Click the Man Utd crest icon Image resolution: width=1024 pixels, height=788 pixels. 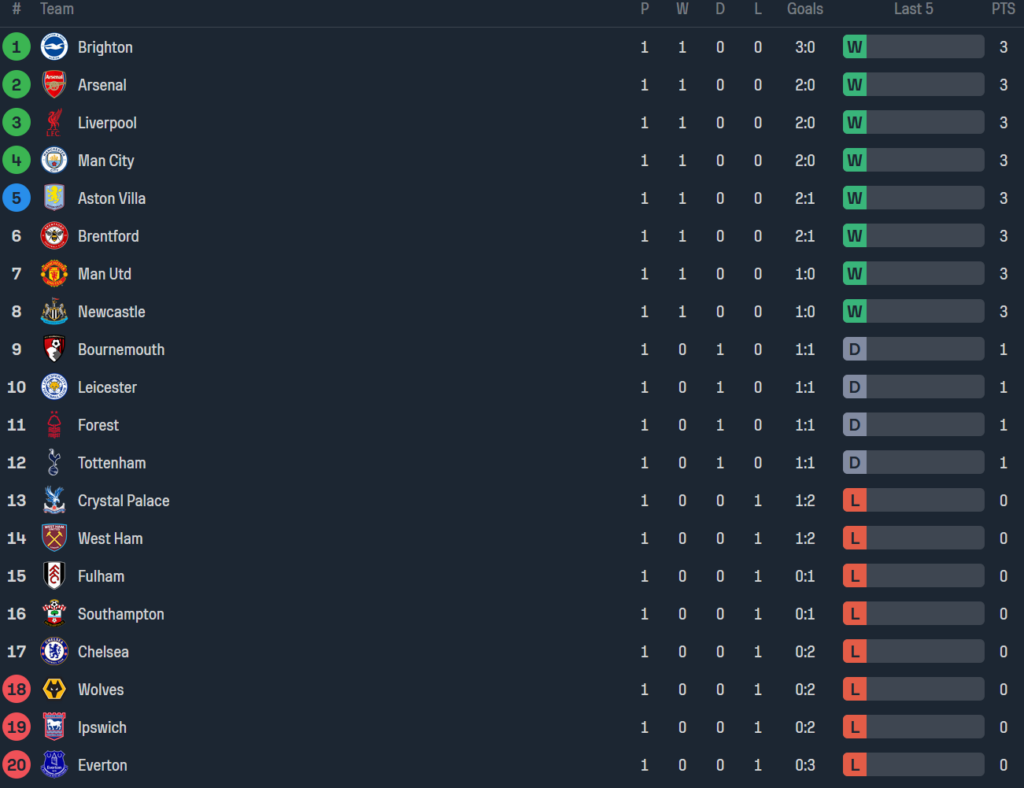pyautogui.click(x=54, y=274)
